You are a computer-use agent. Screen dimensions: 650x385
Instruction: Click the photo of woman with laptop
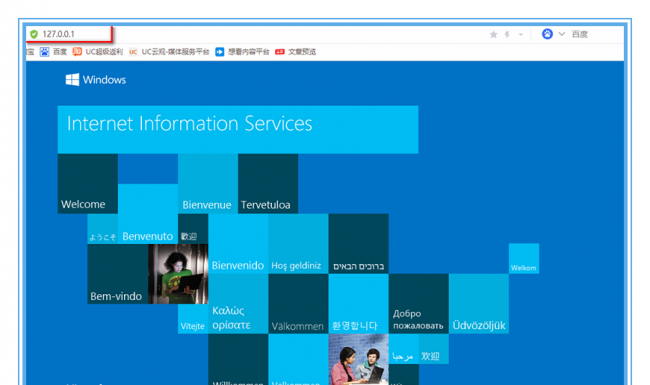point(178,274)
